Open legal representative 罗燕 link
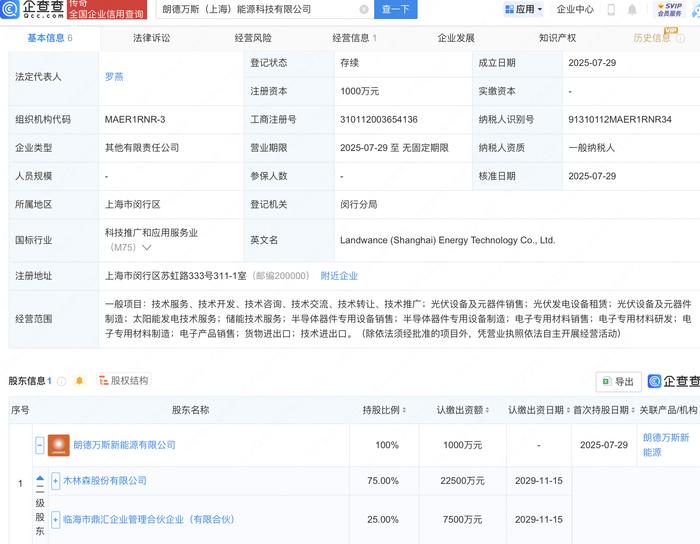The height and width of the screenshot is (544, 700). (114, 77)
